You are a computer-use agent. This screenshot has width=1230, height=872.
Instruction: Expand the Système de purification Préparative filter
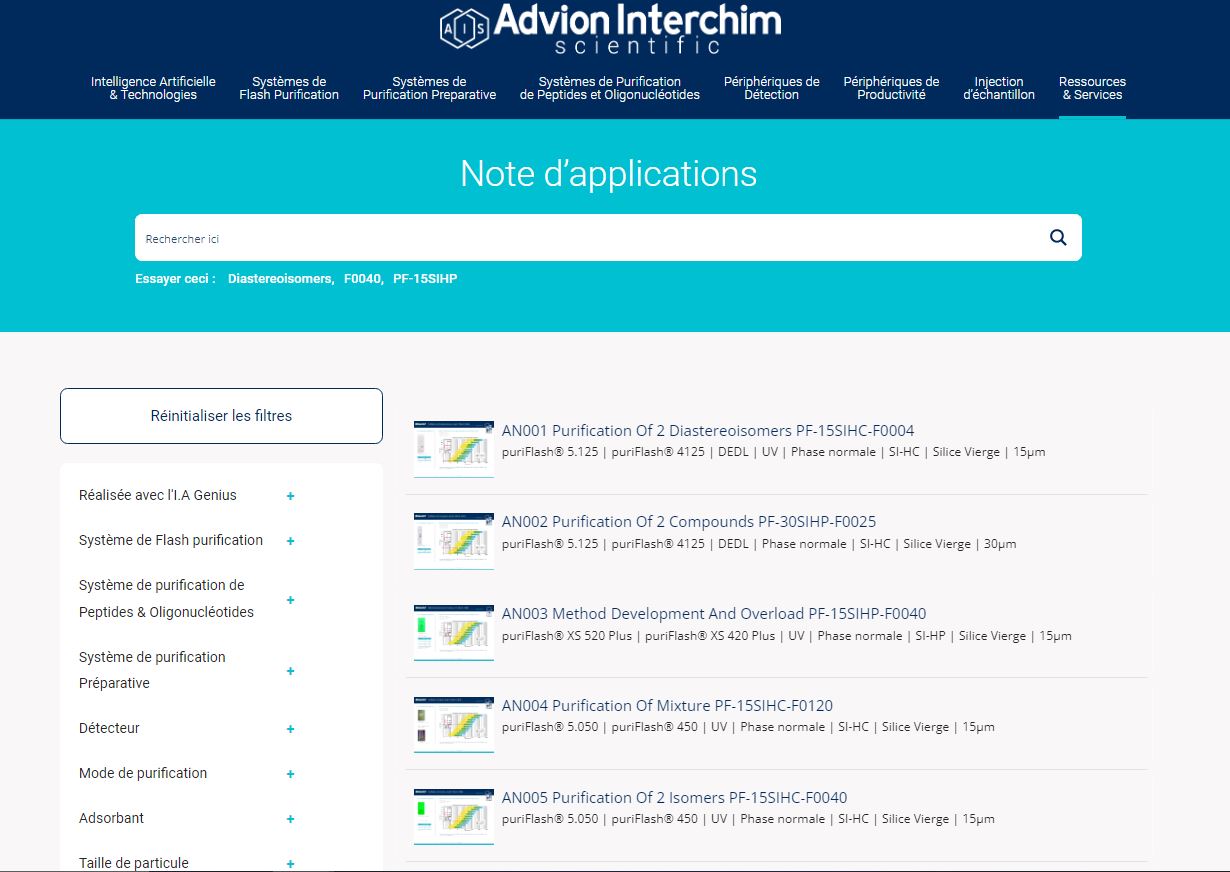(x=290, y=671)
